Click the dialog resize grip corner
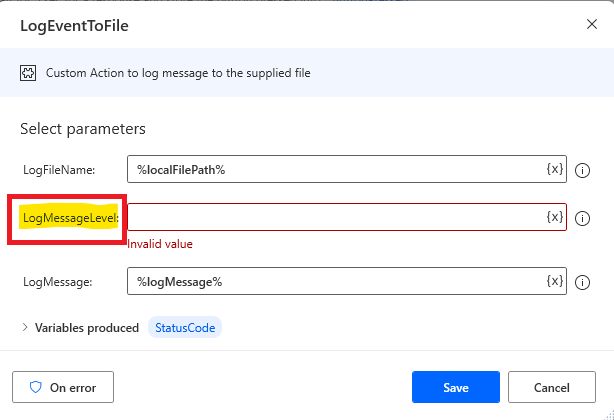This screenshot has height=420, width=614. coord(609,415)
